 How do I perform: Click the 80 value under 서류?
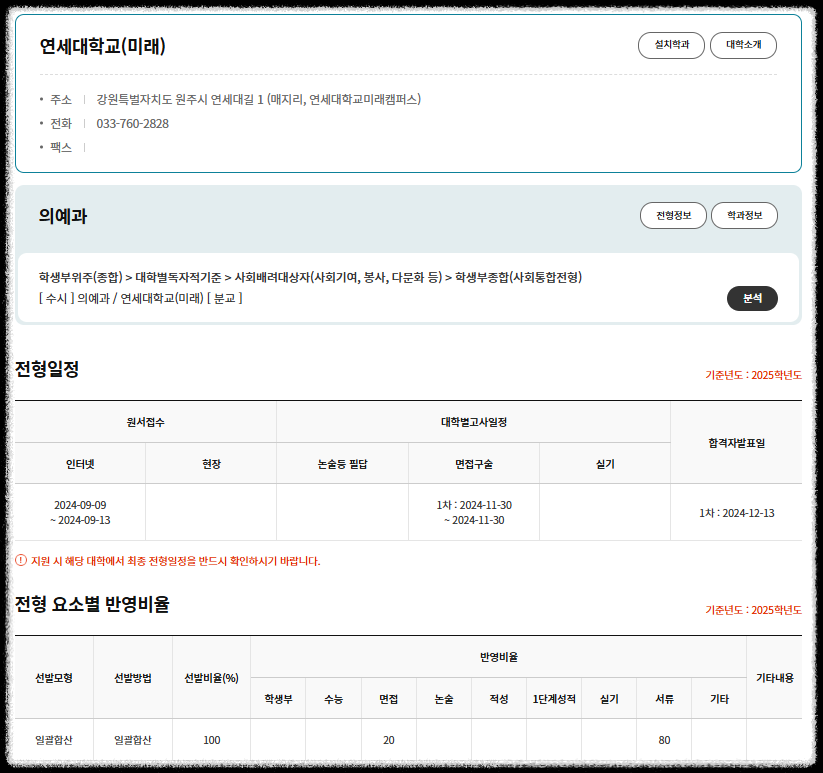tap(664, 740)
